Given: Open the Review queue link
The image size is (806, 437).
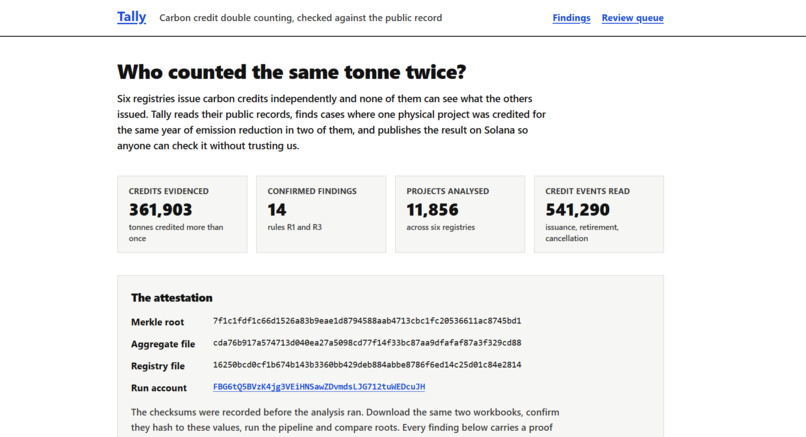Looking at the screenshot, I should pos(632,18).
